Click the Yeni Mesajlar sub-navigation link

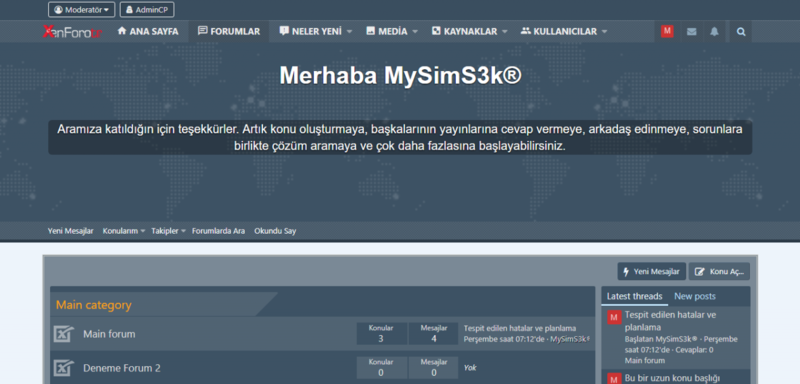[x=70, y=231]
